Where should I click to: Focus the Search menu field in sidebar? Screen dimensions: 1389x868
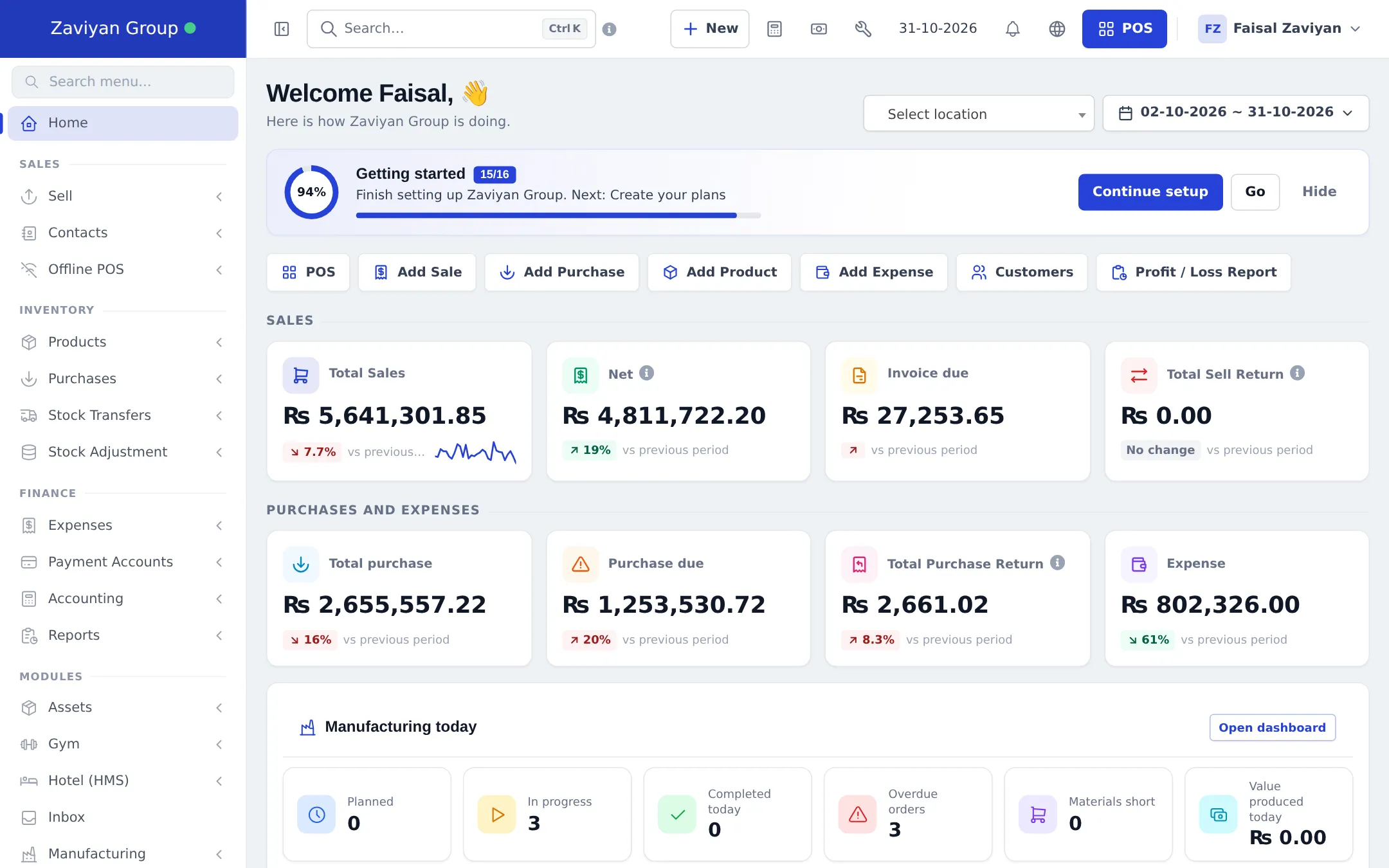coord(123,82)
